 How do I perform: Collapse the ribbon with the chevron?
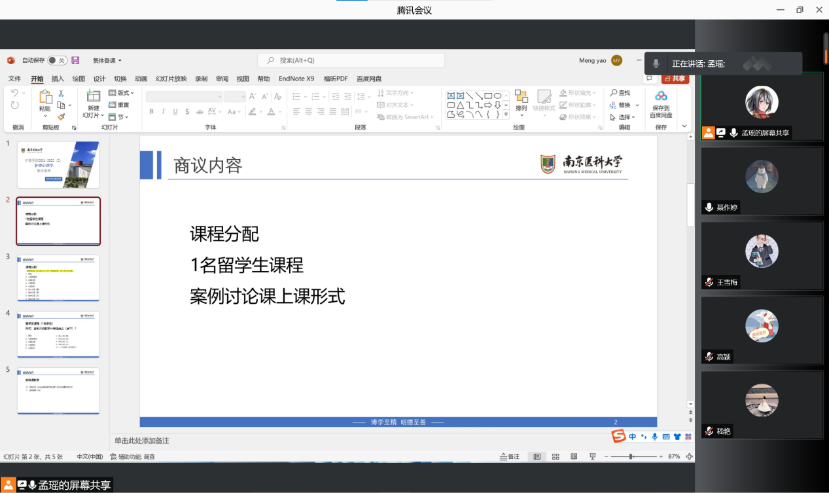click(685, 127)
